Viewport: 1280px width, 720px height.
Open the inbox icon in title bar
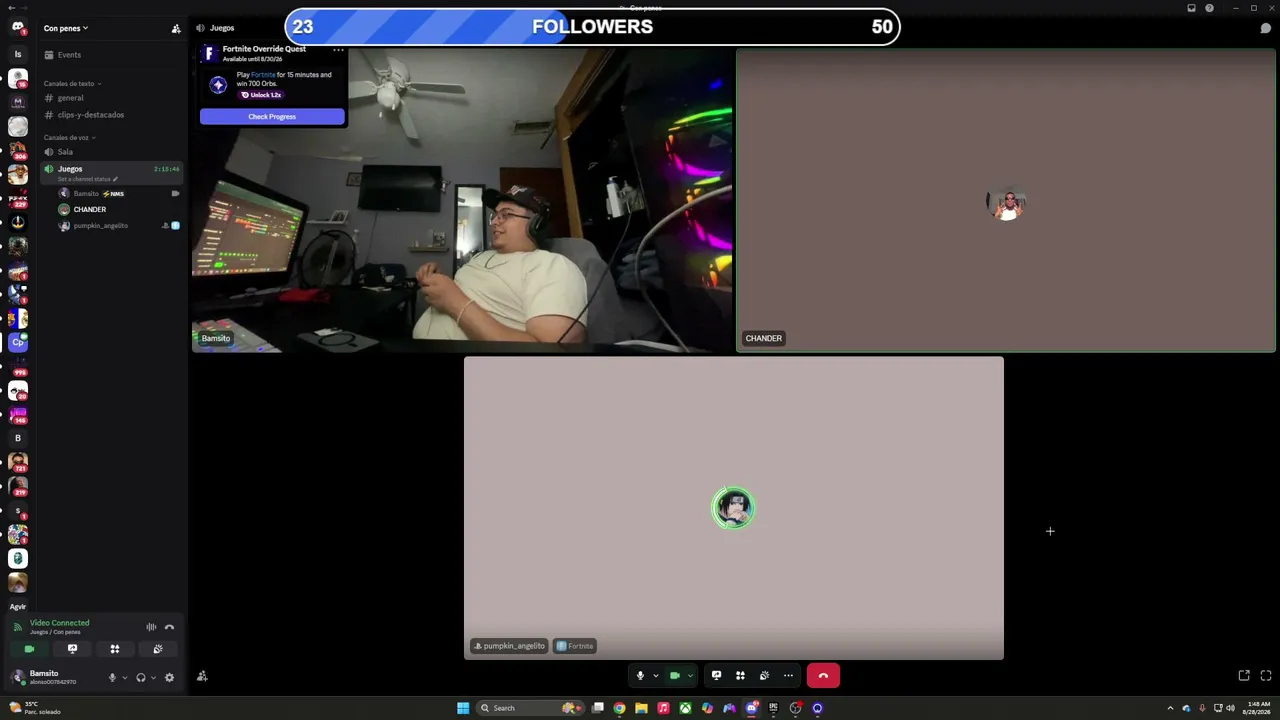click(1191, 8)
